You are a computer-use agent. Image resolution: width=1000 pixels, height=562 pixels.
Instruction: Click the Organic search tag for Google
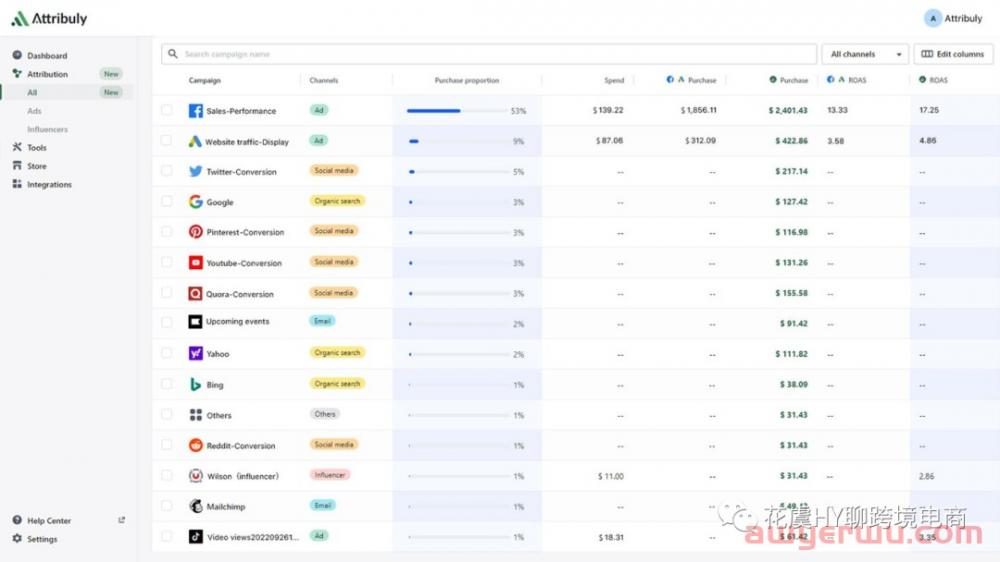click(337, 201)
